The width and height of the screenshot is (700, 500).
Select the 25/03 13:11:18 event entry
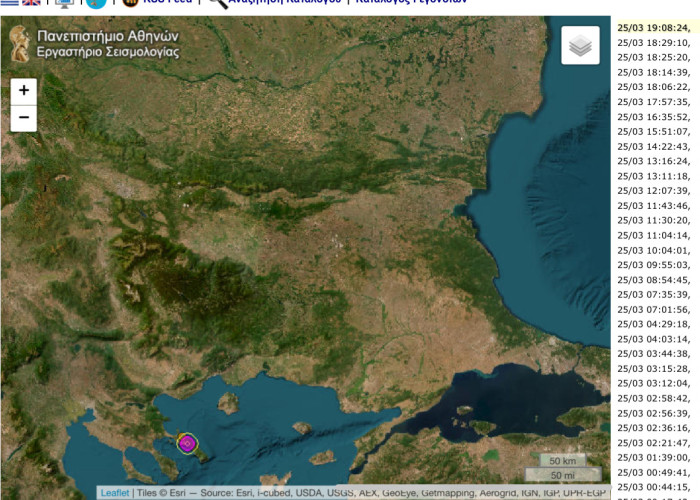tap(653, 176)
